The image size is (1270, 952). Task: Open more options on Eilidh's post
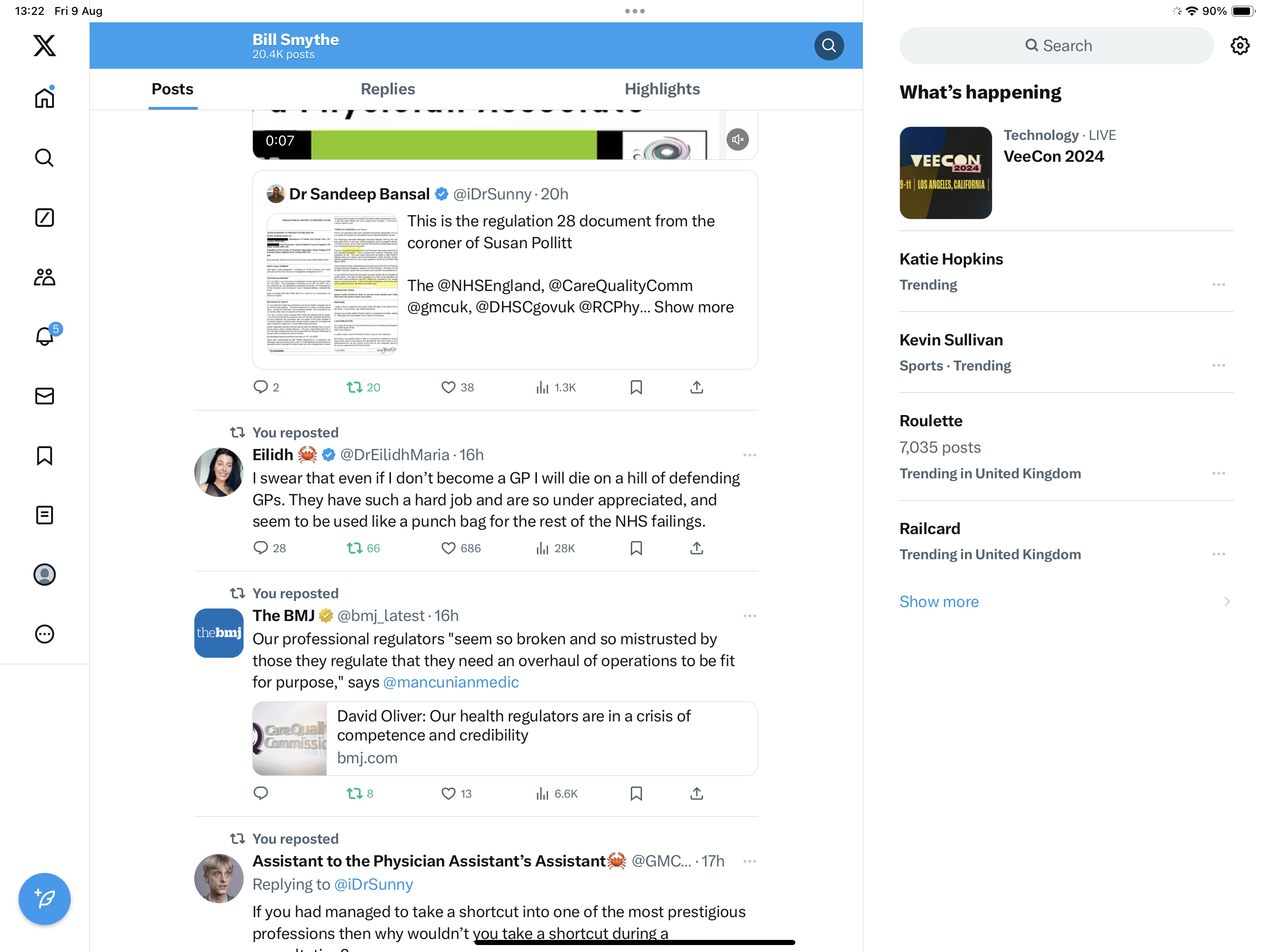click(x=749, y=456)
